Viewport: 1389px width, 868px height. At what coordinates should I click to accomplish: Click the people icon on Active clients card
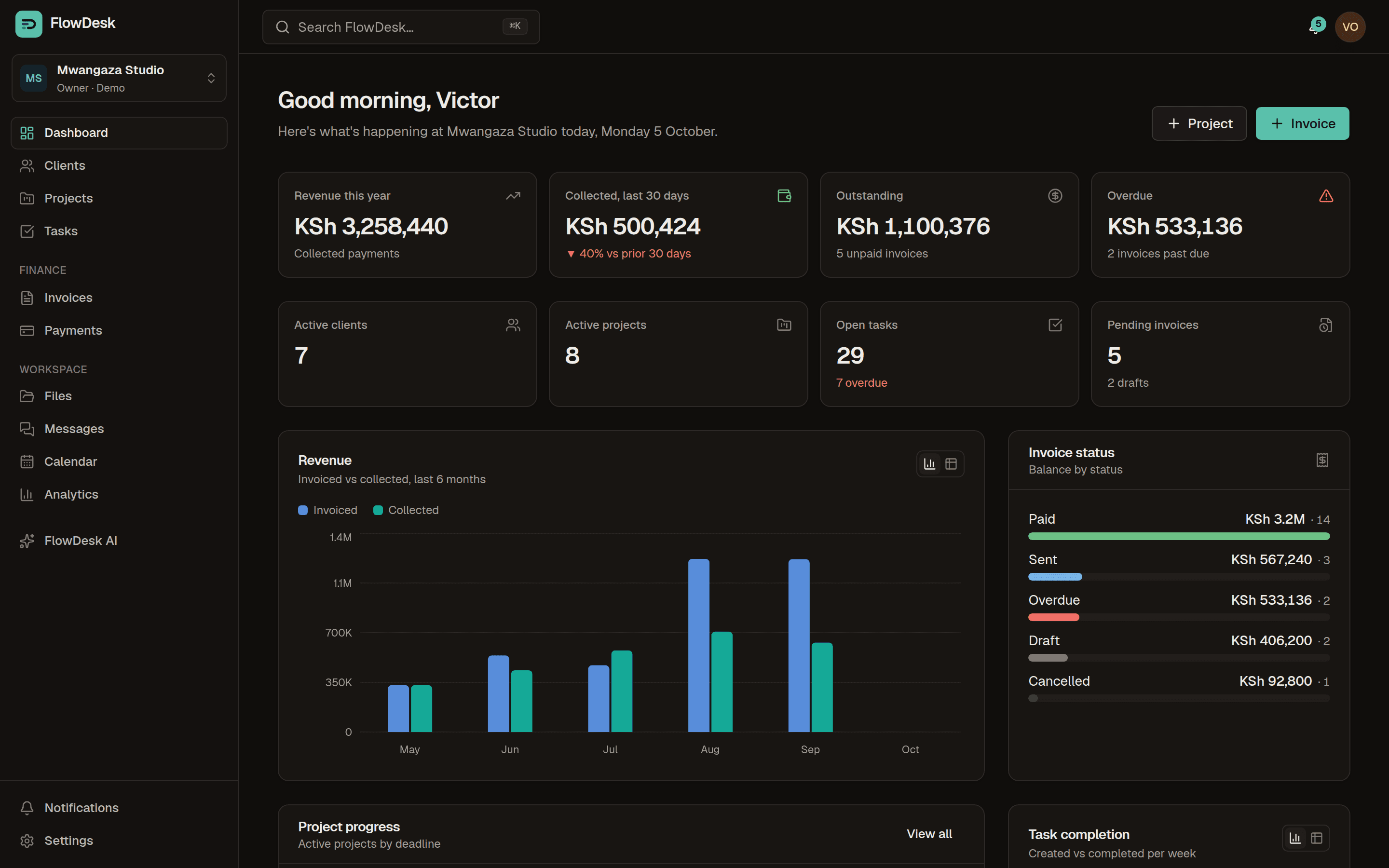pyautogui.click(x=513, y=325)
